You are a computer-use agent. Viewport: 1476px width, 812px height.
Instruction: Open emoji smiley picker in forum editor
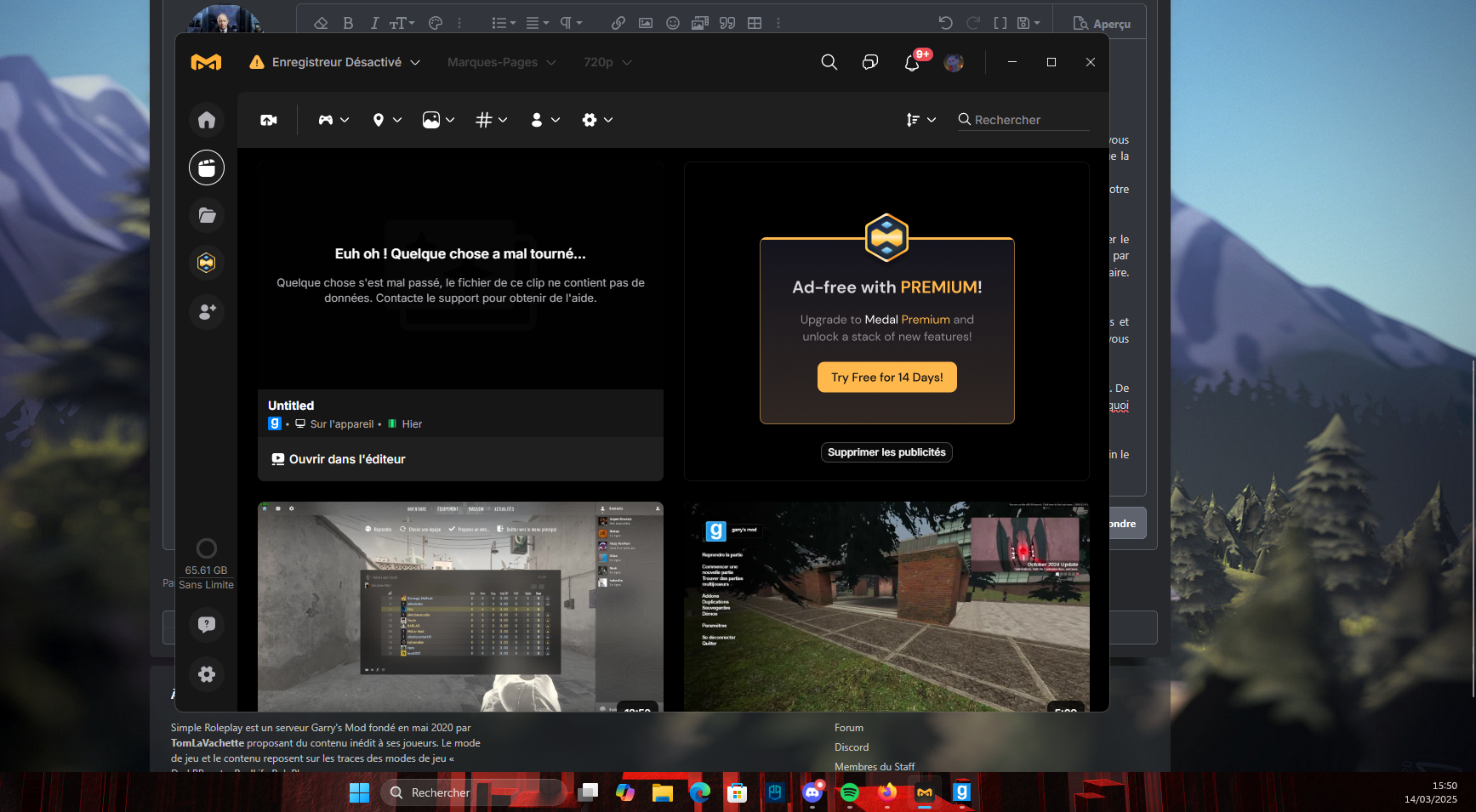(x=673, y=23)
